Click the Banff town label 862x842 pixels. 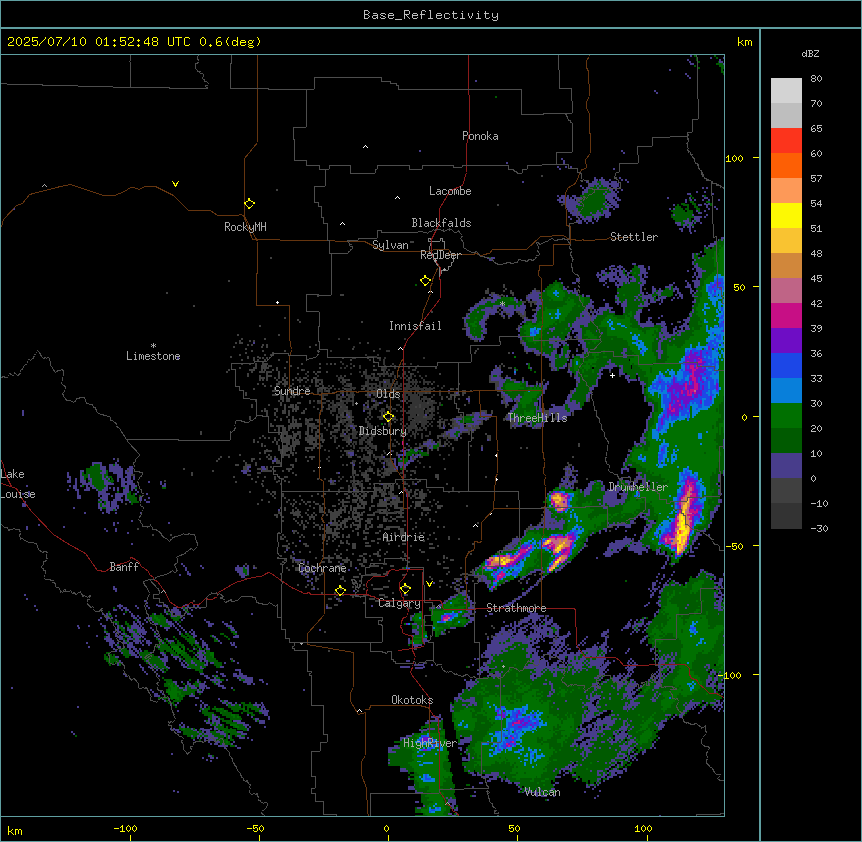(124, 567)
